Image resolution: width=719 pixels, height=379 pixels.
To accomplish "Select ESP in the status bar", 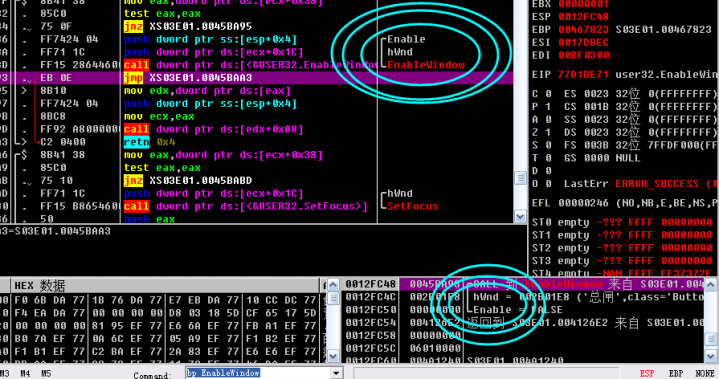I will click(x=647, y=374).
